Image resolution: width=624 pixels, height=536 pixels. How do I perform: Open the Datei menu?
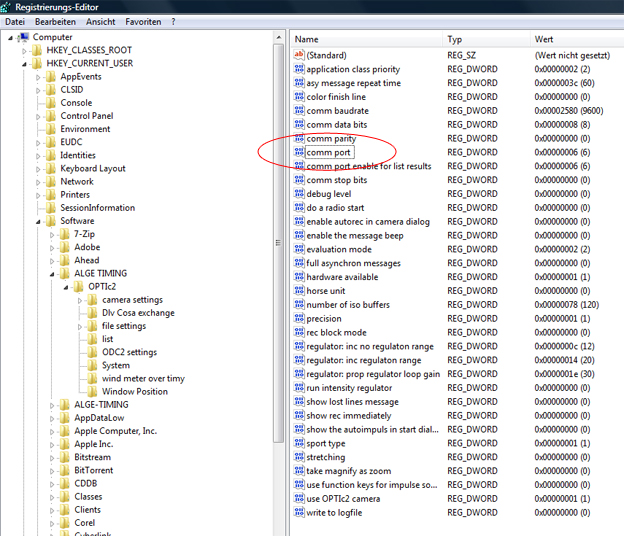(x=15, y=21)
